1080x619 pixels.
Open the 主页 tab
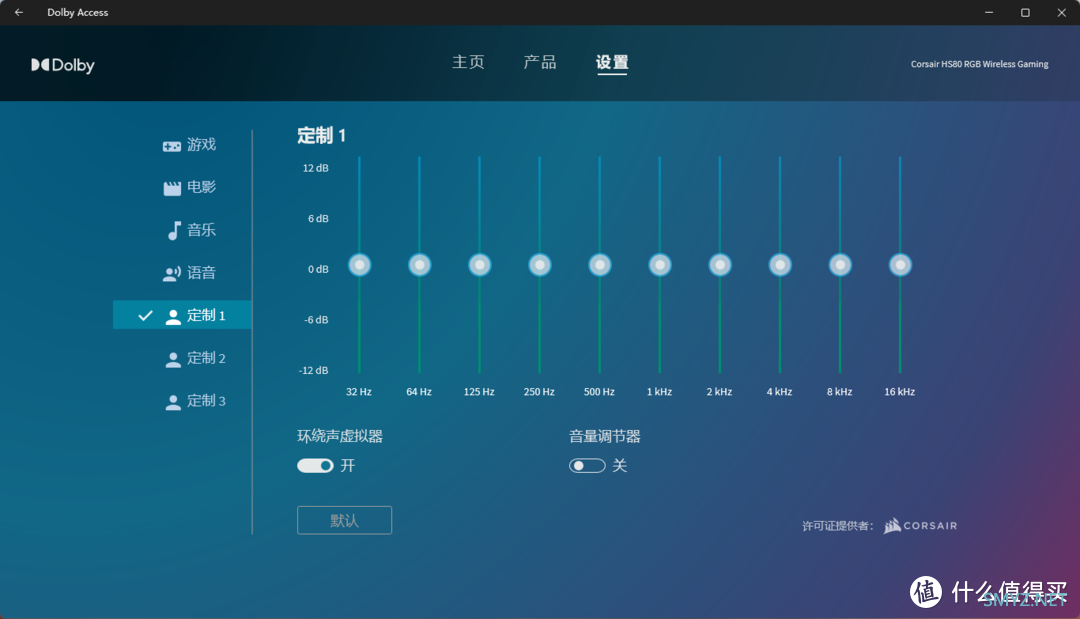tap(468, 62)
